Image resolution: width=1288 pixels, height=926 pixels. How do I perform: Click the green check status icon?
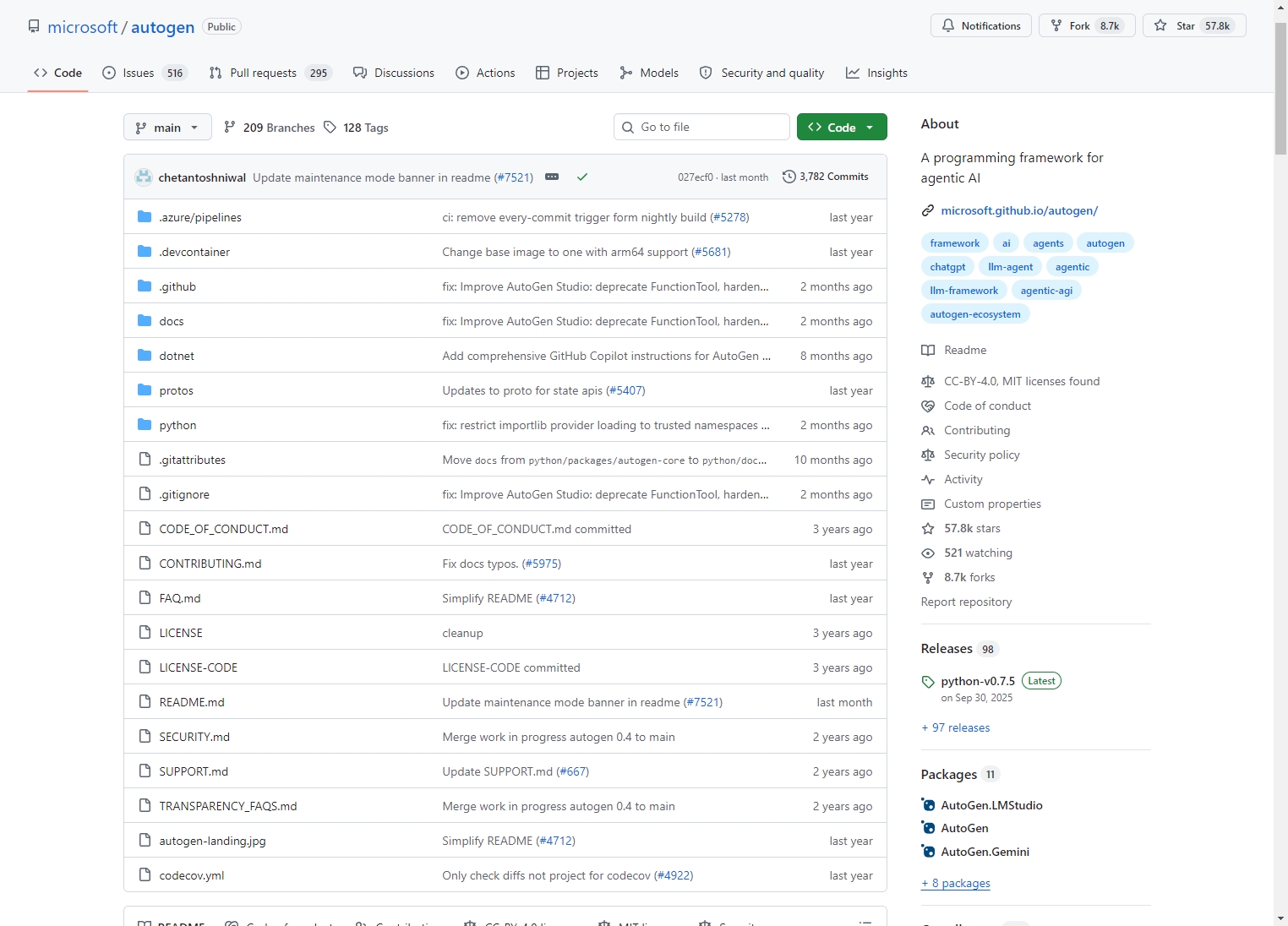[582, 177]
